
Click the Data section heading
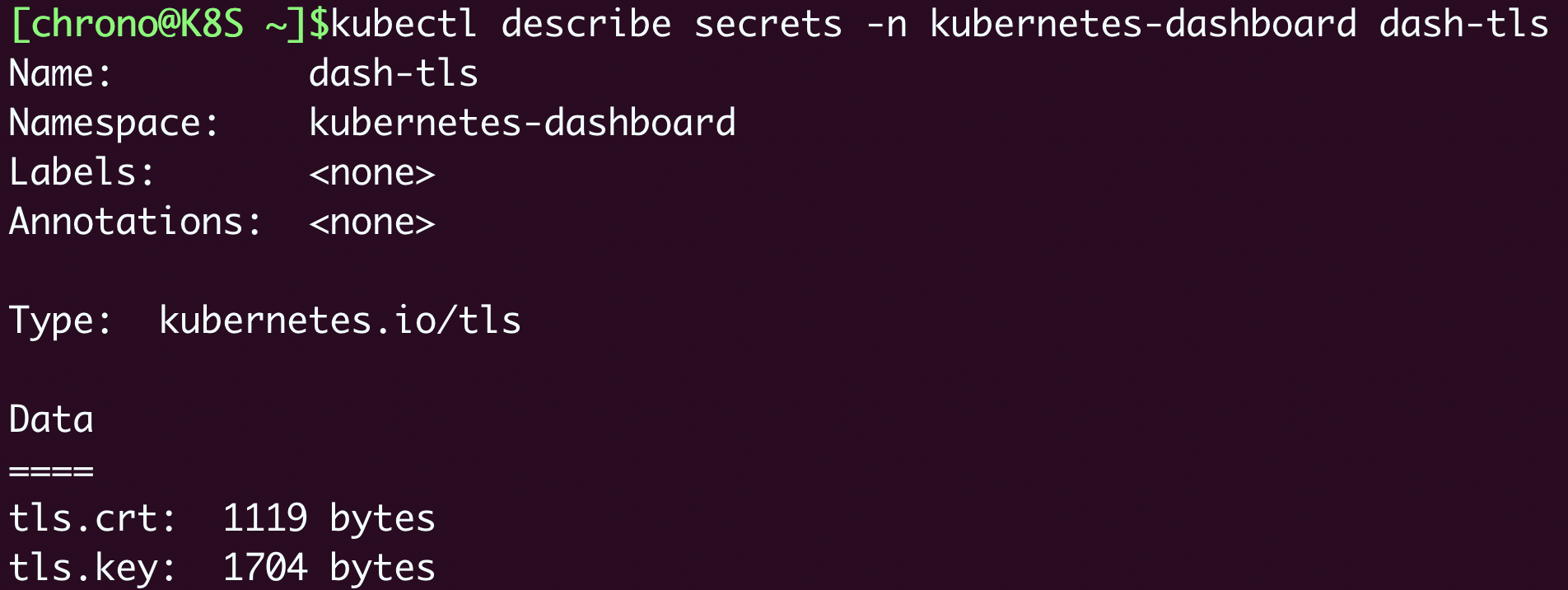coord(51,419)
